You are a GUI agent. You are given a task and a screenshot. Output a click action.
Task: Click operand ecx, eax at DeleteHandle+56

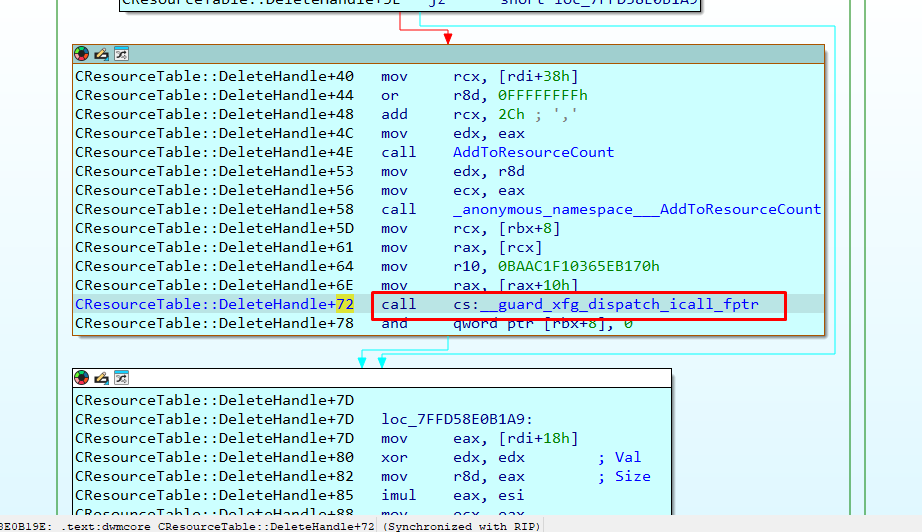(489, 190)
